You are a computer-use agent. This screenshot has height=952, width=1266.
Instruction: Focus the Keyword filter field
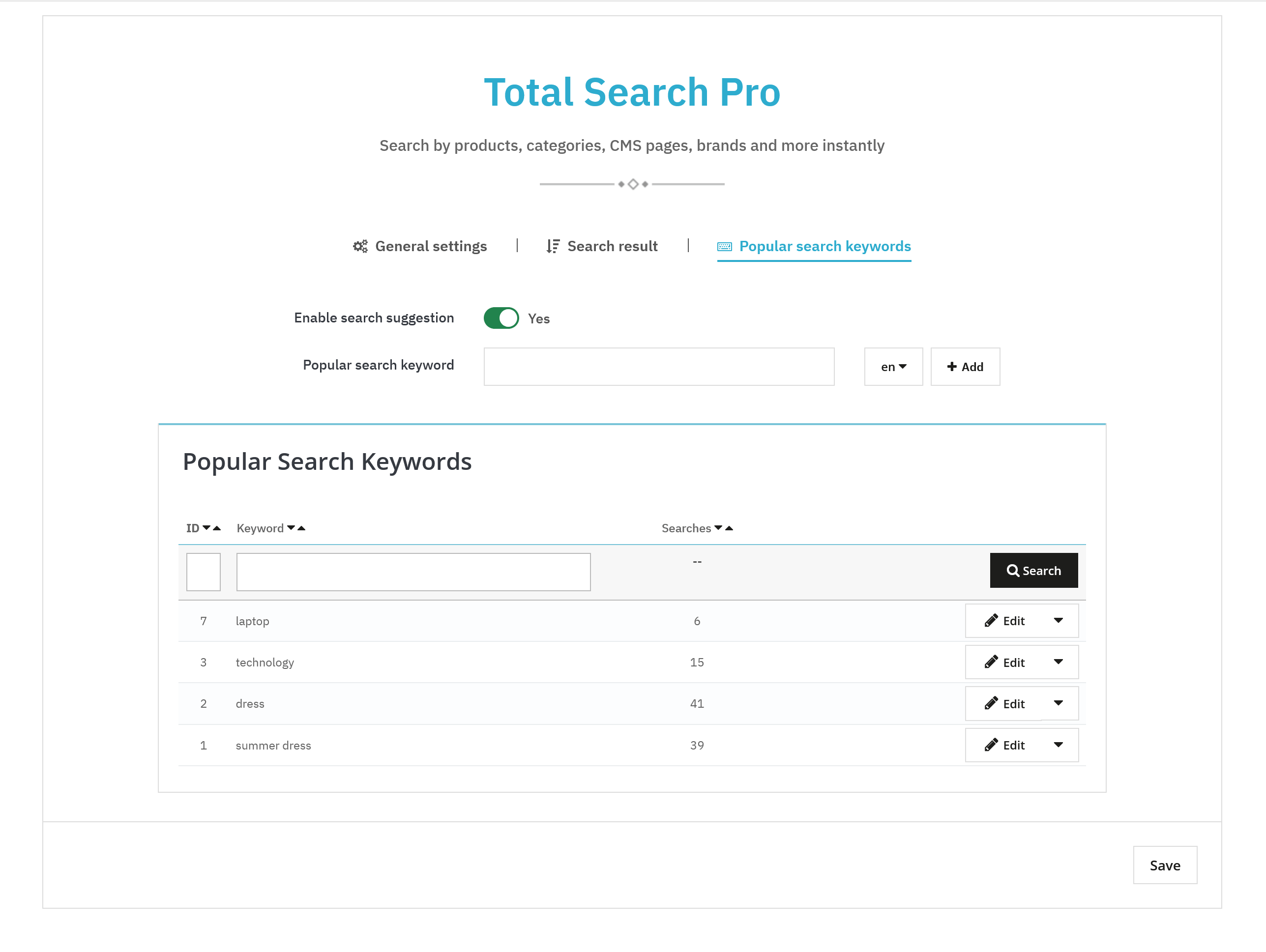(413, 572)
